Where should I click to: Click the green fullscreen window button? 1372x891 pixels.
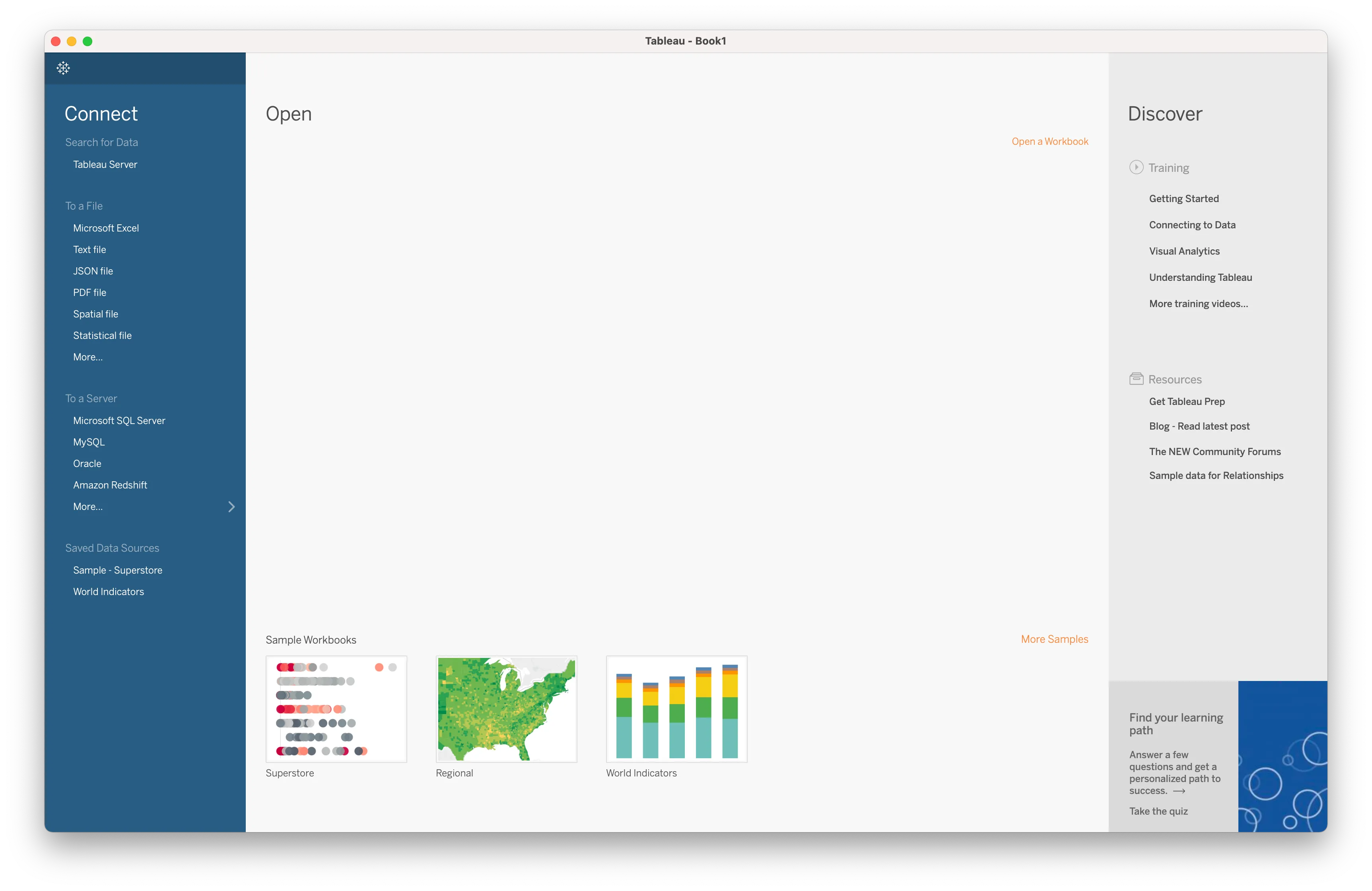click(x=87, y=41)
